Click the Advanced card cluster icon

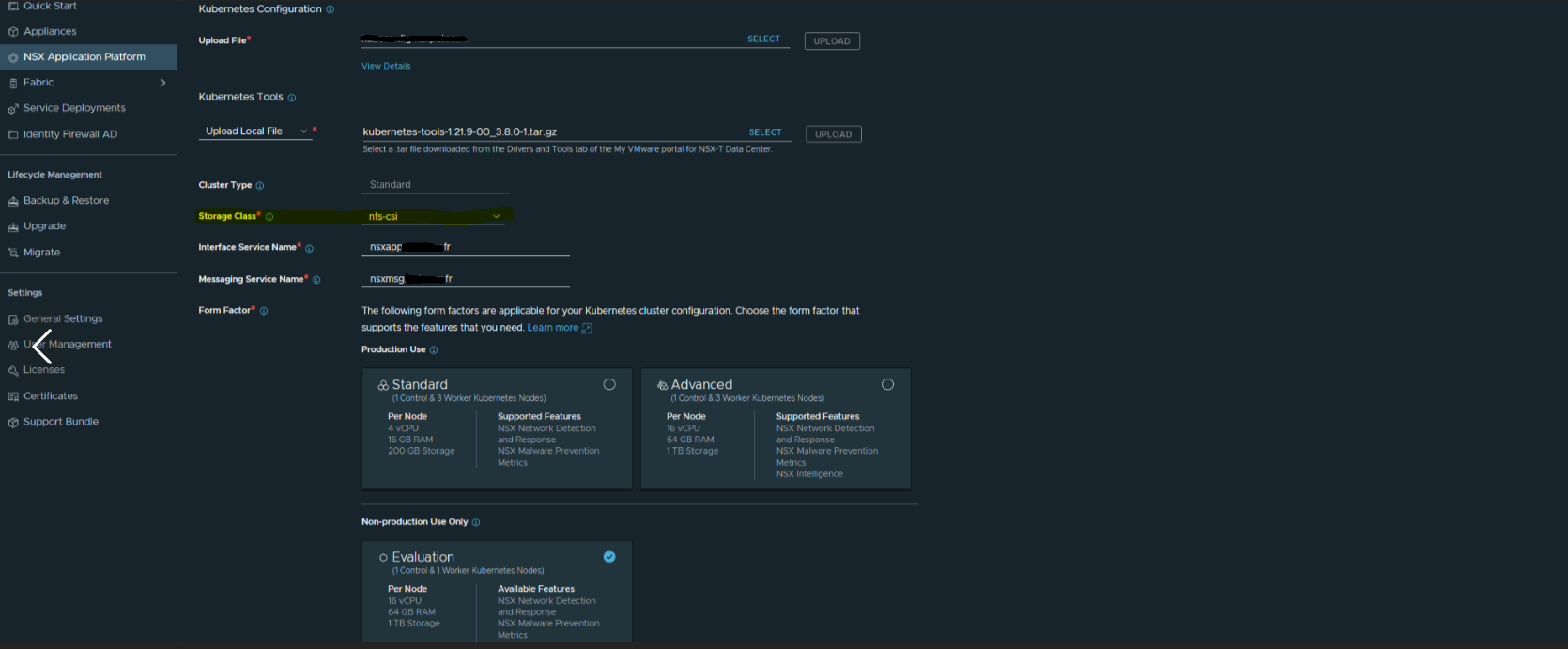click(662, 385)
